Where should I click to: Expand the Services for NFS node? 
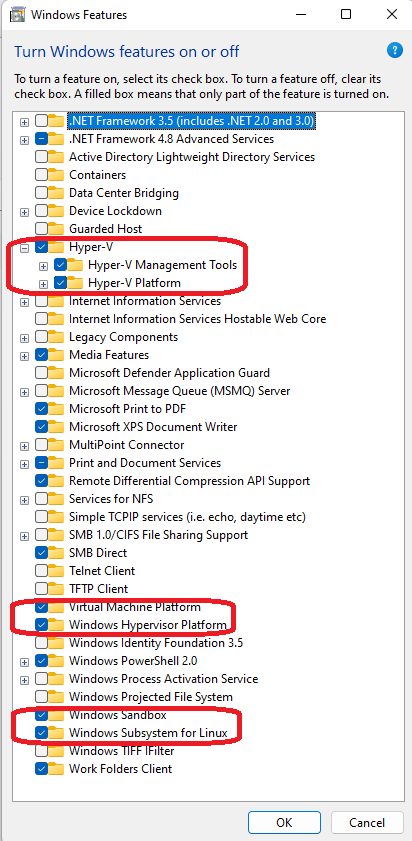click(x=24, y=500)
